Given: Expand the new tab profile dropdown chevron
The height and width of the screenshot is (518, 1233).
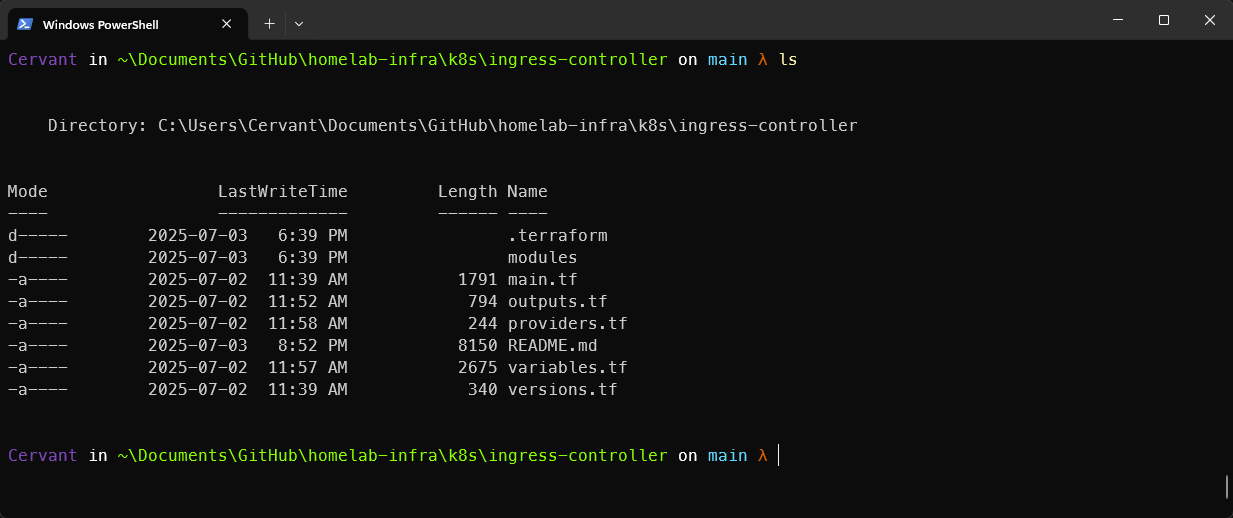Looking at the screenshot, I should pyautogui.click(x=299, y=23).
